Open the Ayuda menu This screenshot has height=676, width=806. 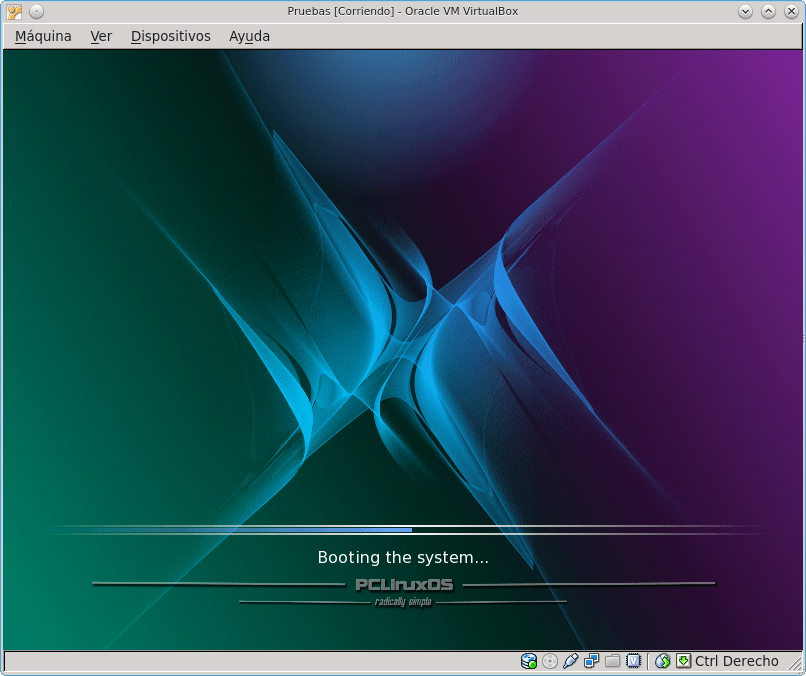coord(249,36)
